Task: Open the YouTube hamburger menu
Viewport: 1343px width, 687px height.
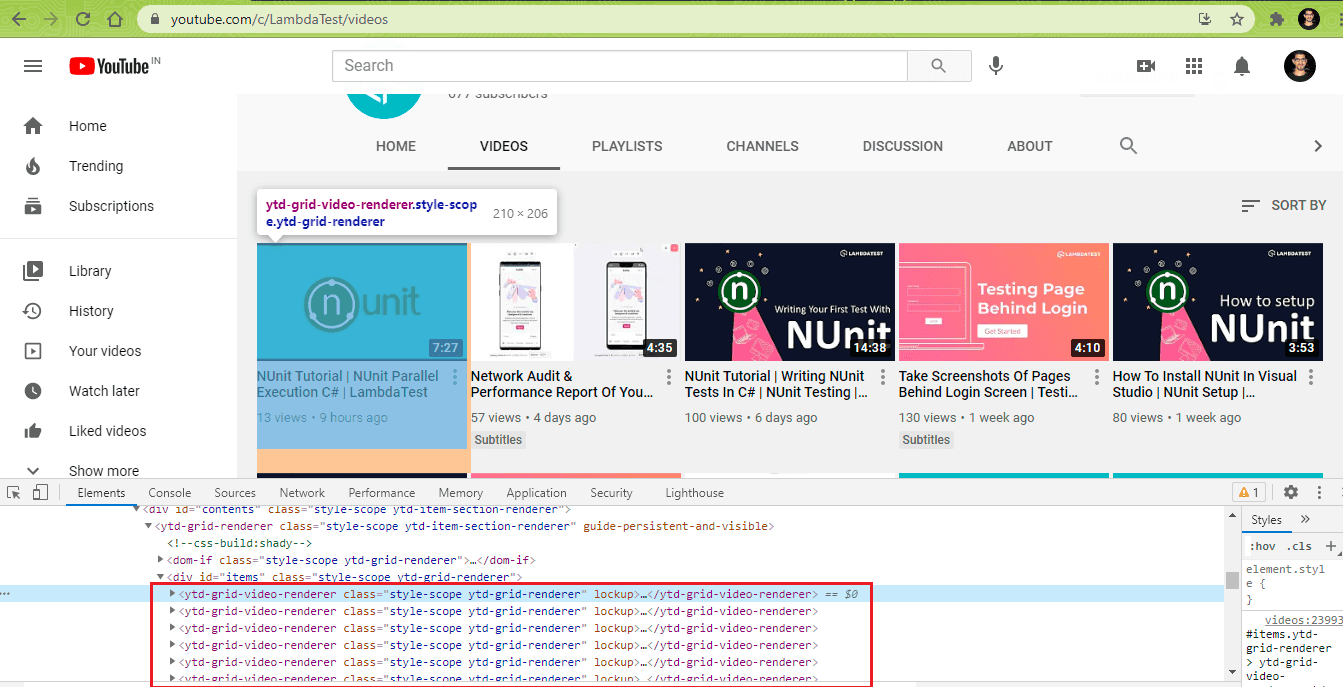Action: pos(33,65)
